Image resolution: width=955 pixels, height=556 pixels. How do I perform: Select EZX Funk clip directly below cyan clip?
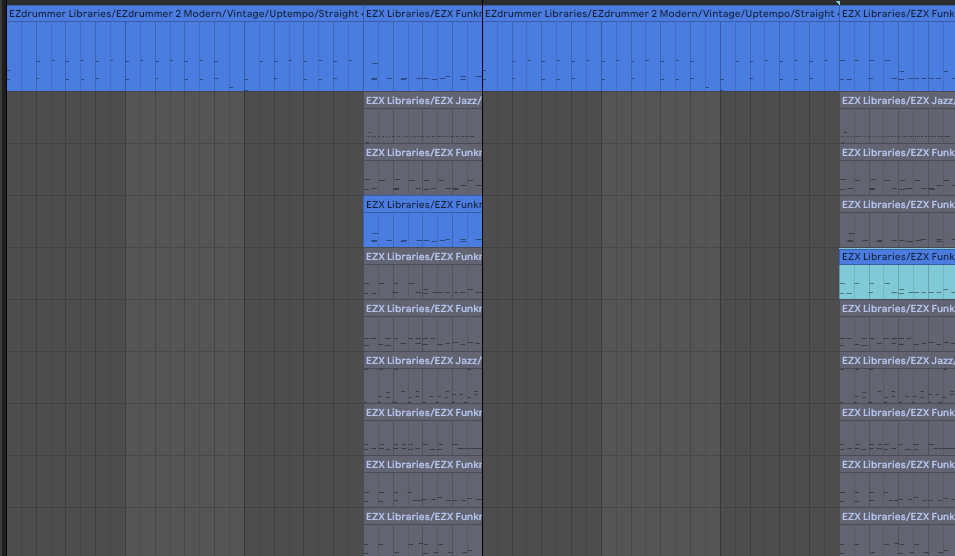coord(897,327)
